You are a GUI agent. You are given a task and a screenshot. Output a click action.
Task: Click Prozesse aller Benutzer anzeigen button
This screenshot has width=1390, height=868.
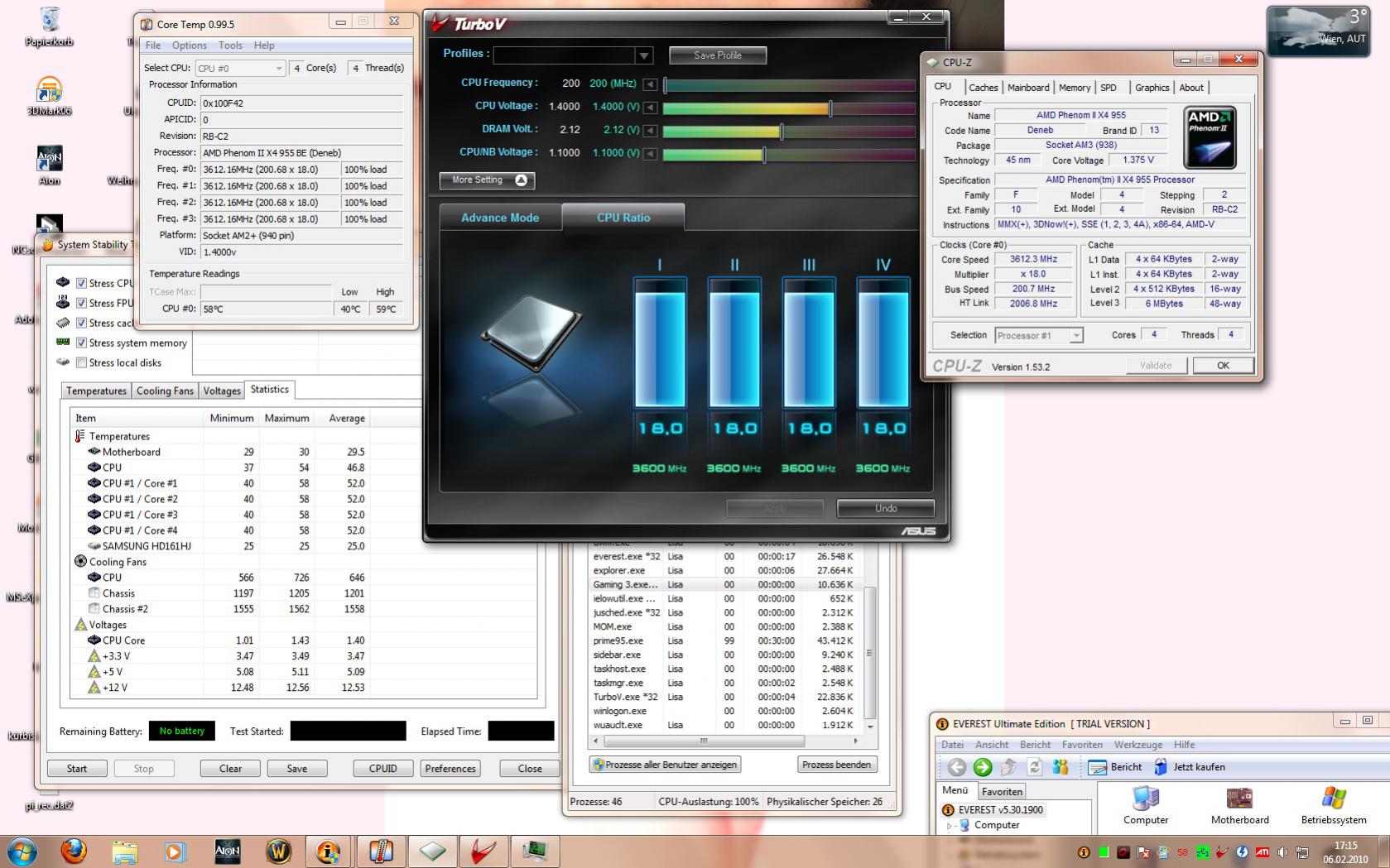click(665, 765)
